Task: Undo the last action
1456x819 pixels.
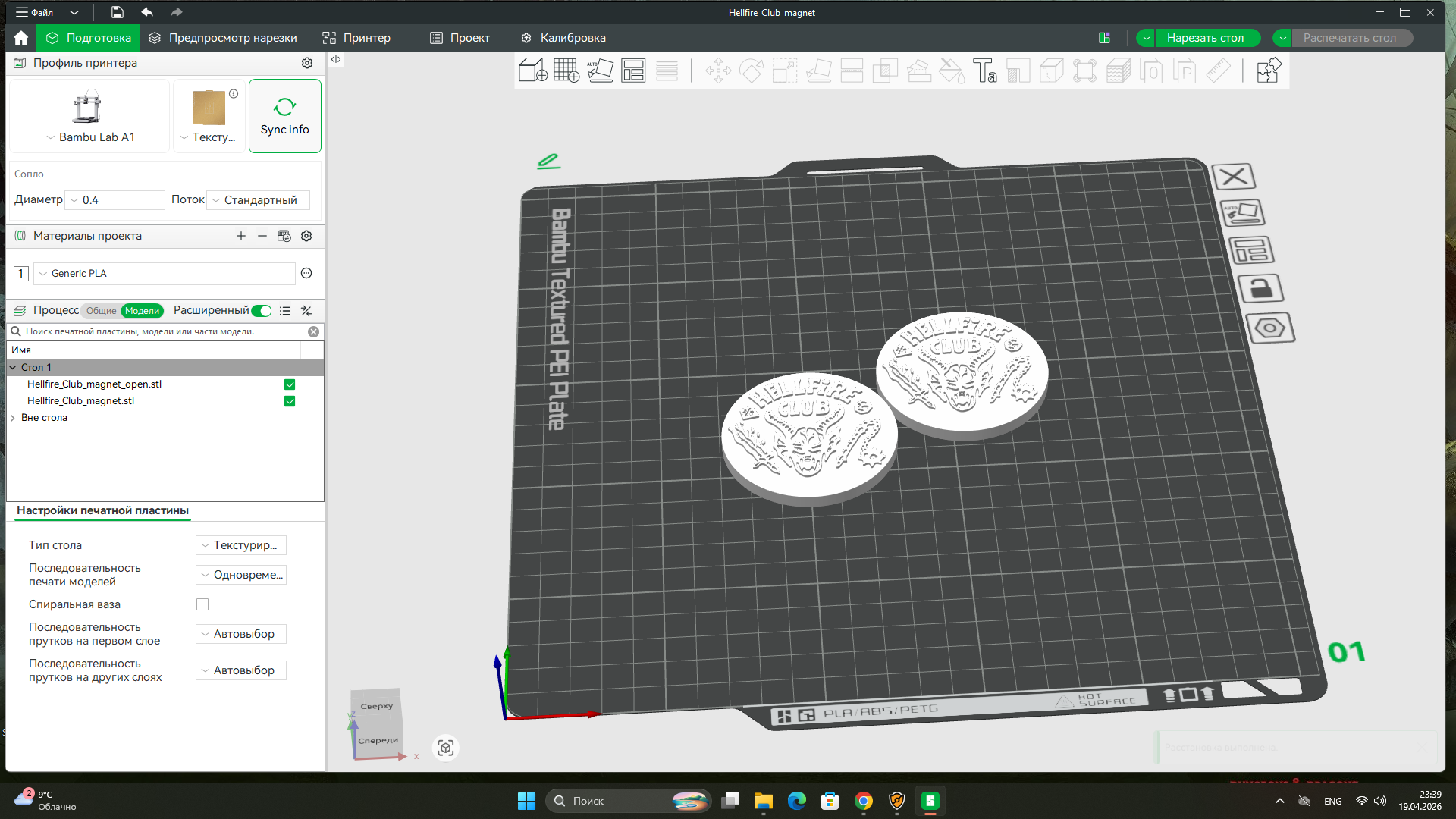Action: [x=147, y=12]
